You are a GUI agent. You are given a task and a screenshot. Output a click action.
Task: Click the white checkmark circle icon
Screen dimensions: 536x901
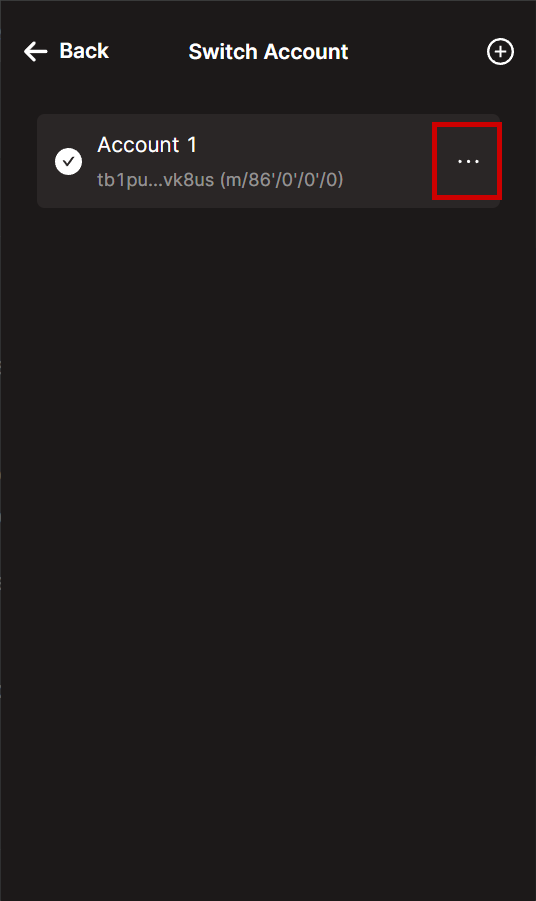(x=68, y=161)
